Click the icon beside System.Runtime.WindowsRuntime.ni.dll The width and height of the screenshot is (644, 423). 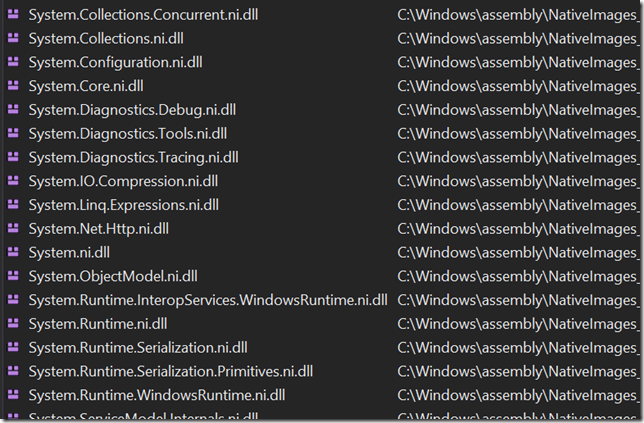point(13,395)
